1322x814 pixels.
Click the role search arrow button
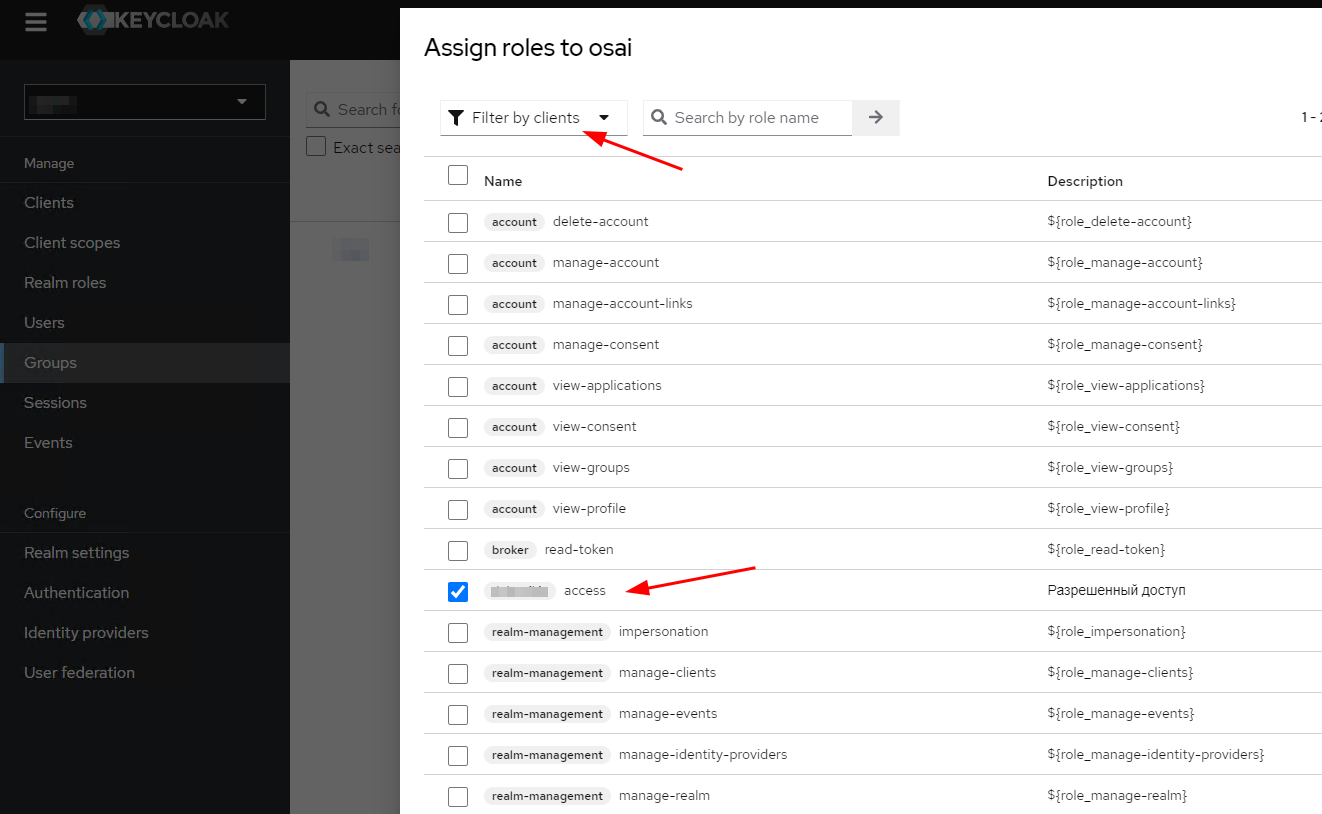point(876,118)
